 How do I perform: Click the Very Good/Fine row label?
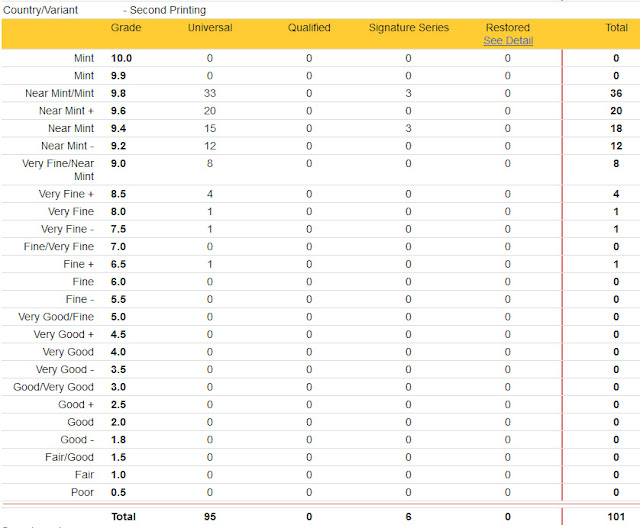[x=56, y=317]
